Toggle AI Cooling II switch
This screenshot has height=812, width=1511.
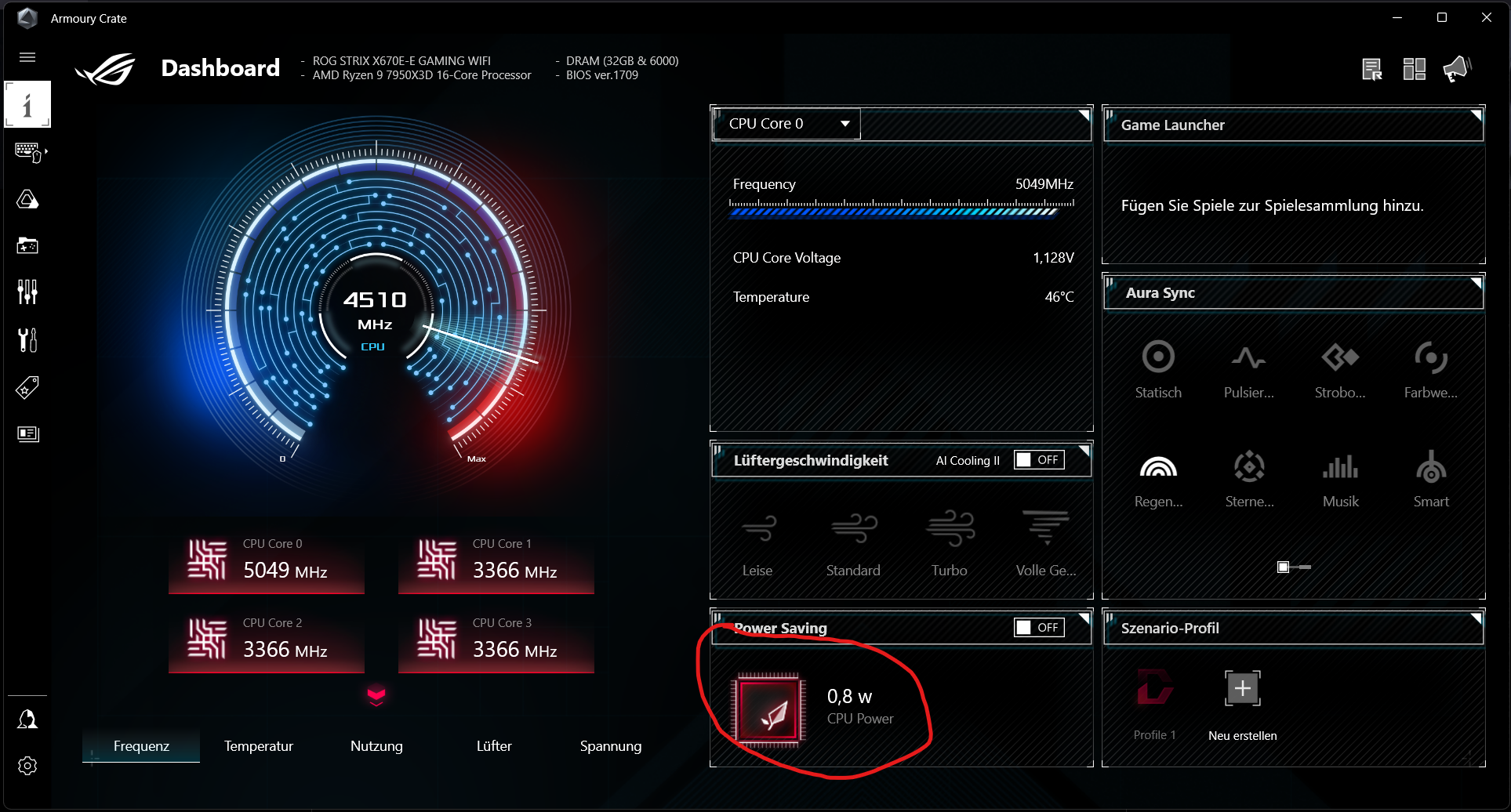point(1039,460)
